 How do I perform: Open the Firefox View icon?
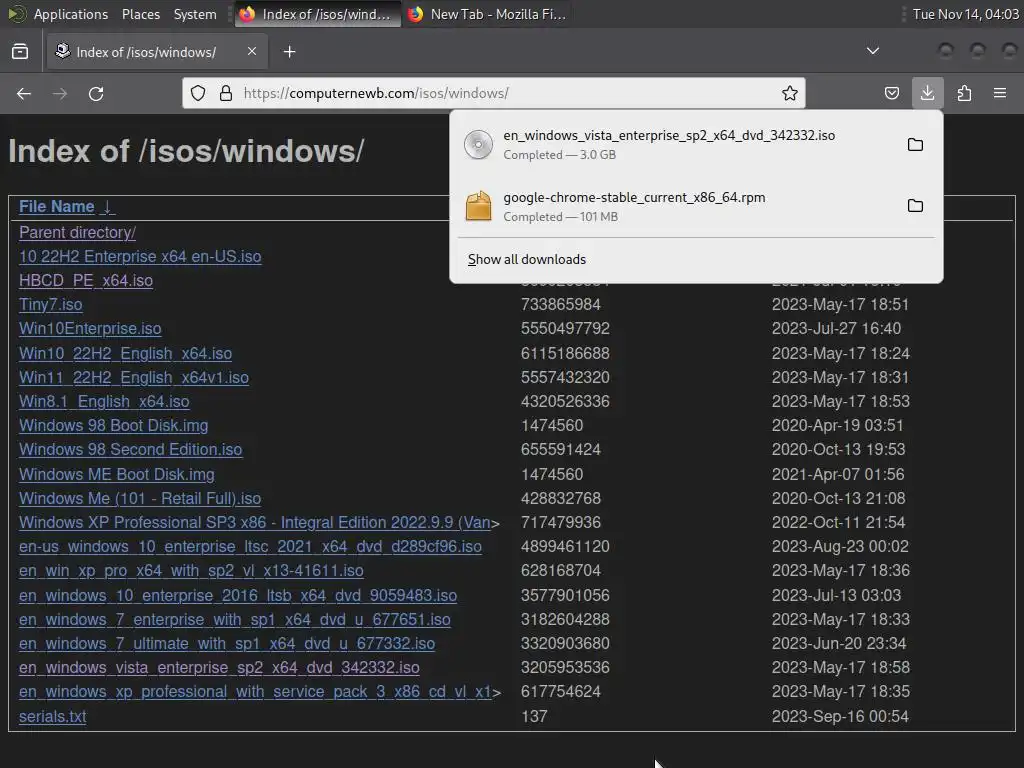click(20, 52)
